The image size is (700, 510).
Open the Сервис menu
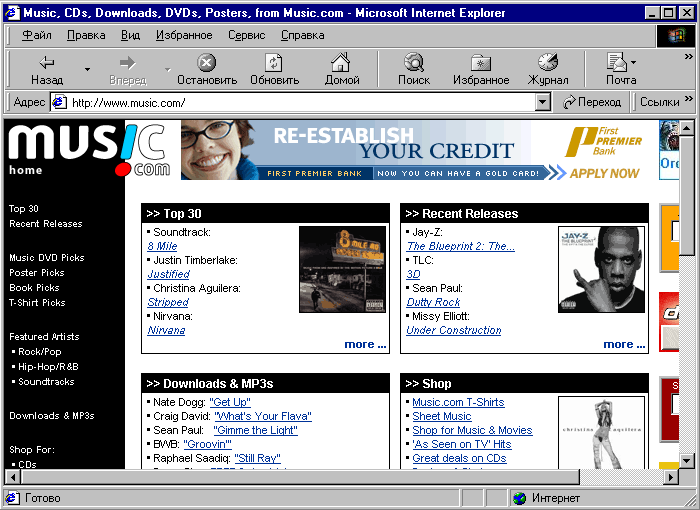coord(246,35)
